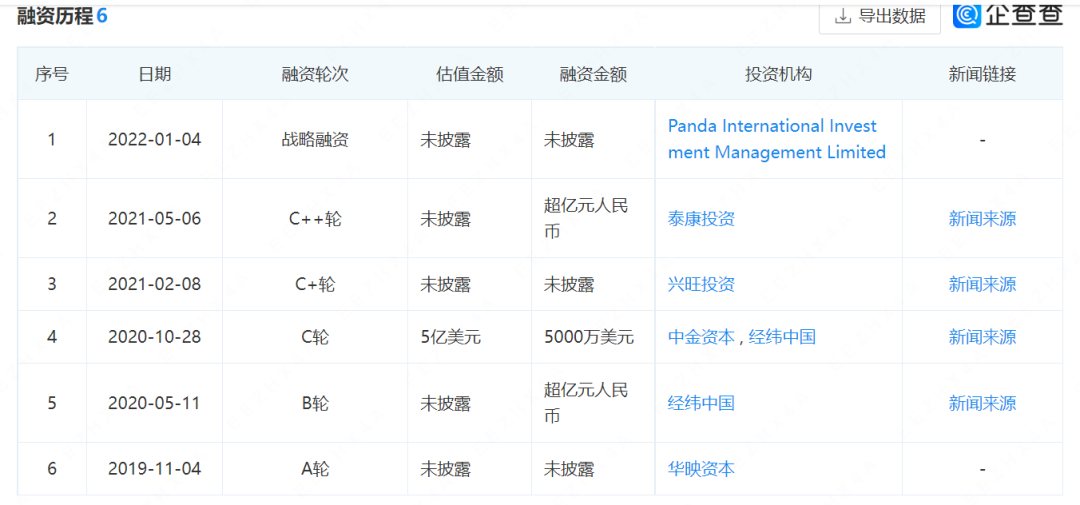The image size is (1080, 505).
Task: Click the 融资轮次 column header
Action: (x=315, y=74)
